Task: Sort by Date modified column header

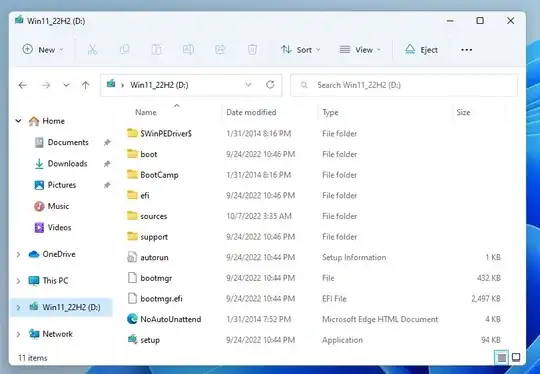Action: point(251,112)
